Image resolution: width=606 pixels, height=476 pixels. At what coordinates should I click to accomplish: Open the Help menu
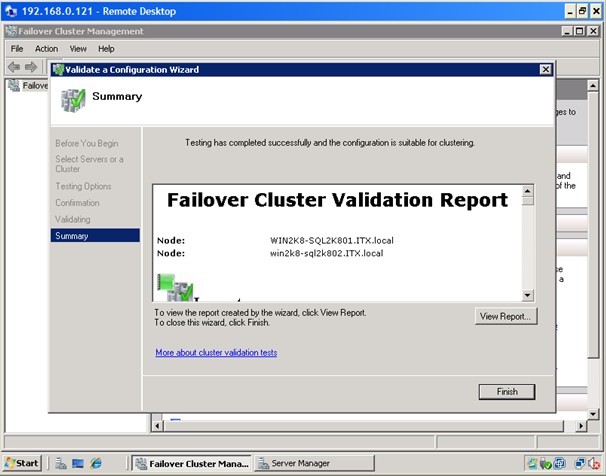click(106, 49)
